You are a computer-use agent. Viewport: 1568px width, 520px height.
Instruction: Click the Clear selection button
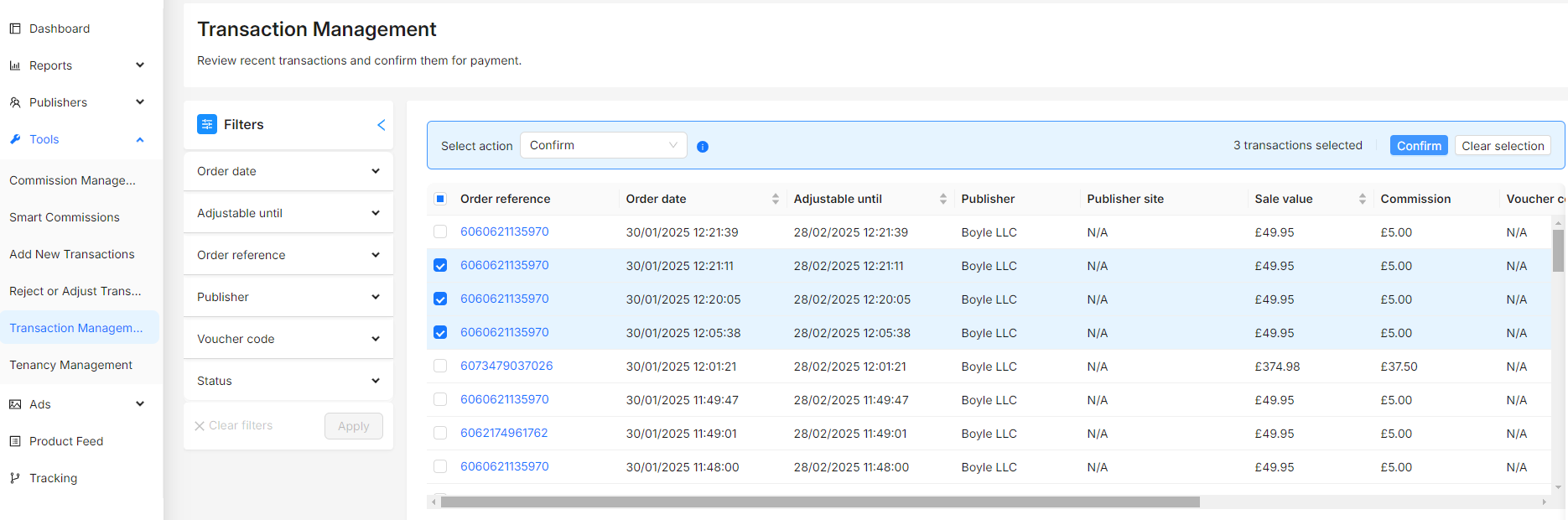pyautogui.click(x=1502, y=146)
